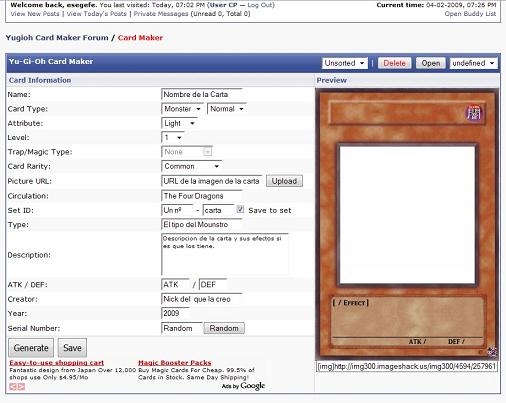
Task: Open the Level selector dropdown
Action: (x=173, y=138)
